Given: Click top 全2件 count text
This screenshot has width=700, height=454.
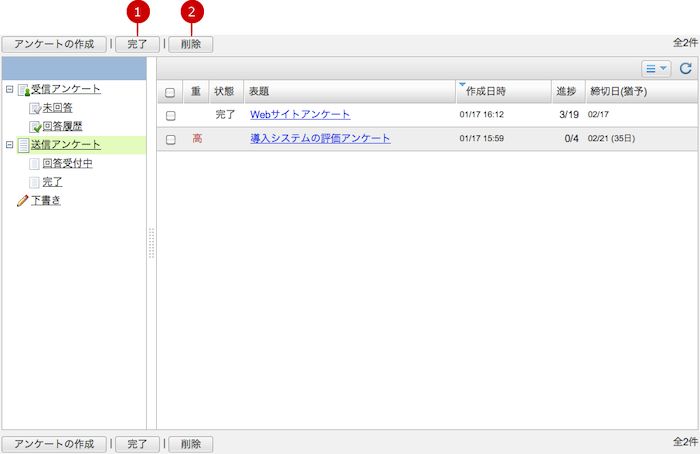Looking at the screenshot, I should pos(685,43).
